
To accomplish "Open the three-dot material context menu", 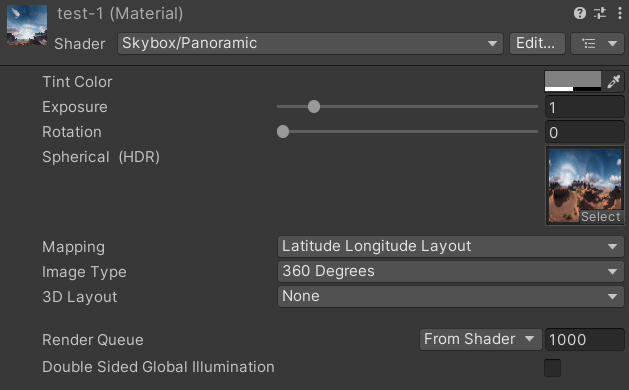I will [620, 13].
